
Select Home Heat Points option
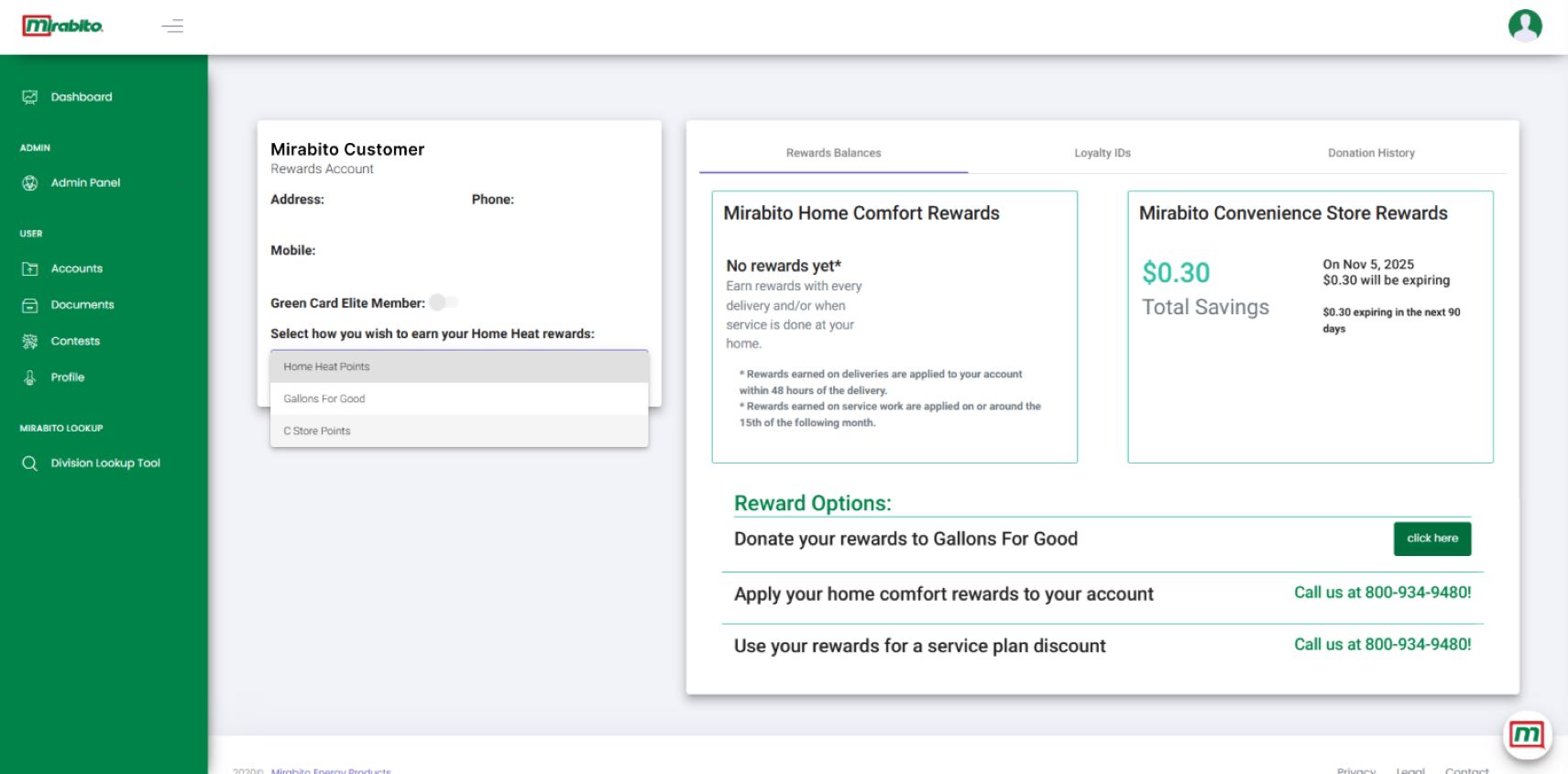(326, 366)
